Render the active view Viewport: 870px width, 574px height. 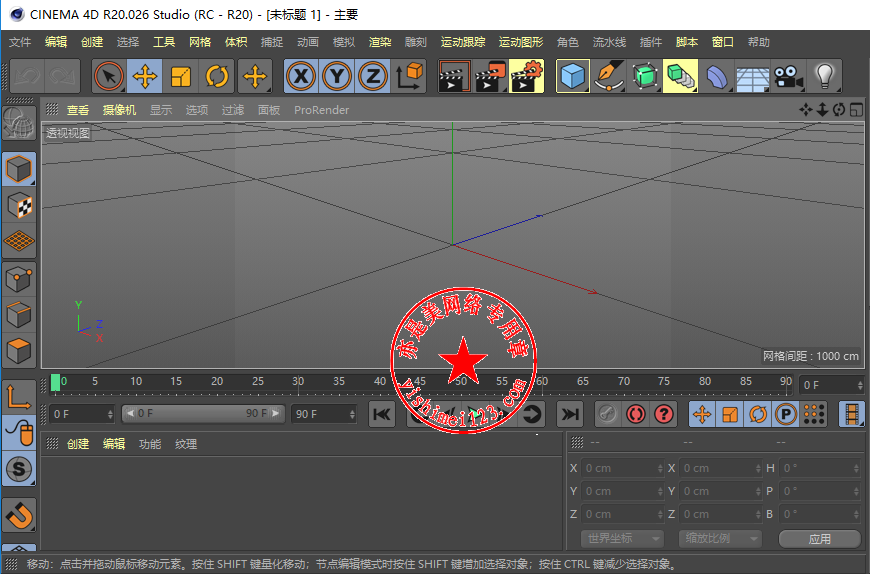click(x=454, y=76)
